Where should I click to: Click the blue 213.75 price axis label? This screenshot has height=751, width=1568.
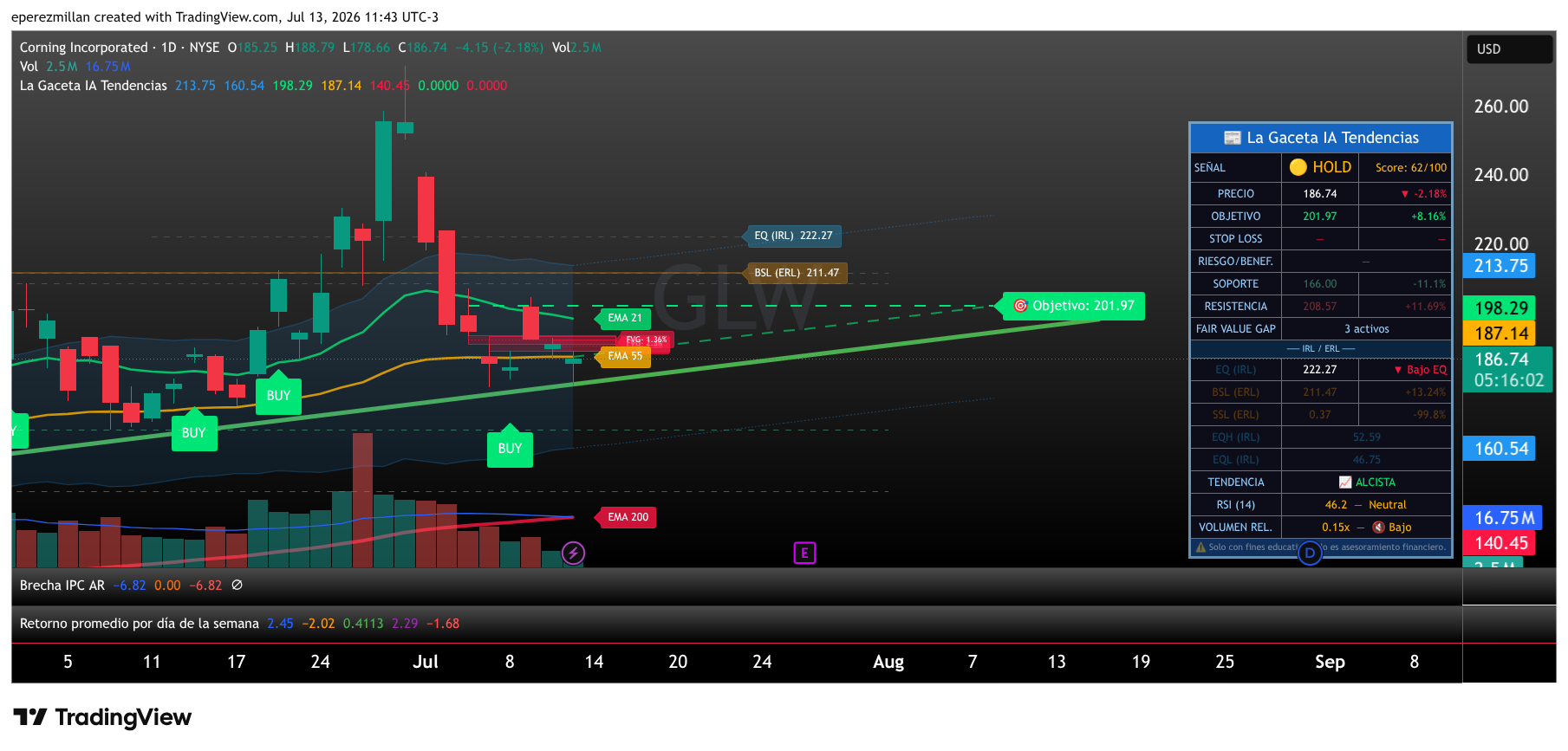pyautogui.click(x=1500, y=266)
